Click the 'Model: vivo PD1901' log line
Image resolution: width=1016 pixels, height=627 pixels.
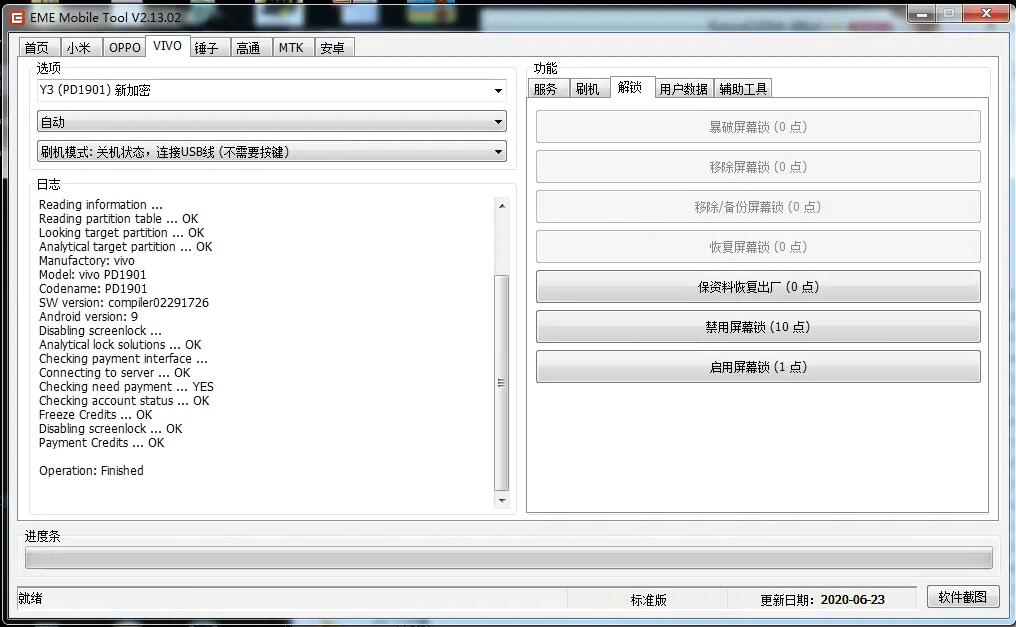pyautogui.click(x=93, y=275)
